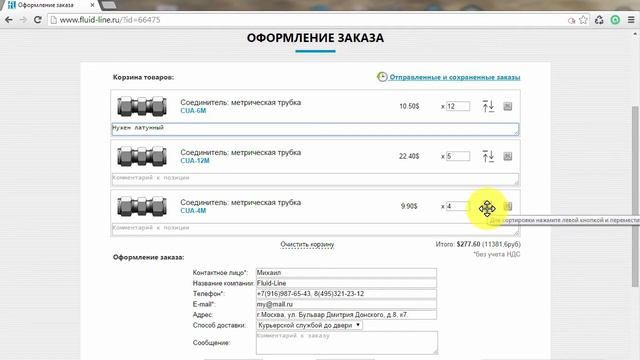
Task: Open the CUA-12M product link
Action: click(x=195, y=160)
